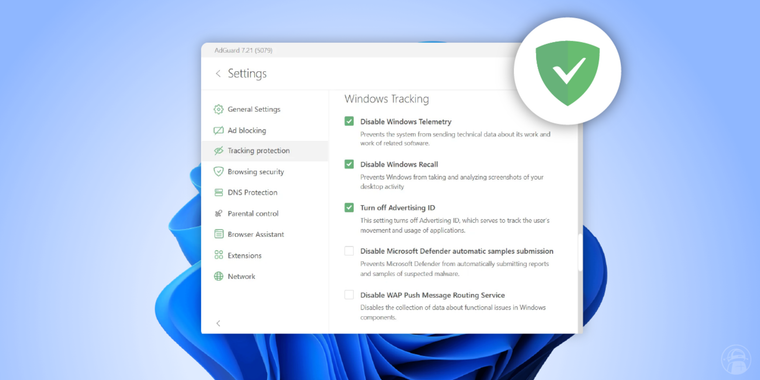Click the AdGuard 7.21 title bar text
Viewport: 760px width, 380px height.
pyautogui.click(x=243, y=50)
